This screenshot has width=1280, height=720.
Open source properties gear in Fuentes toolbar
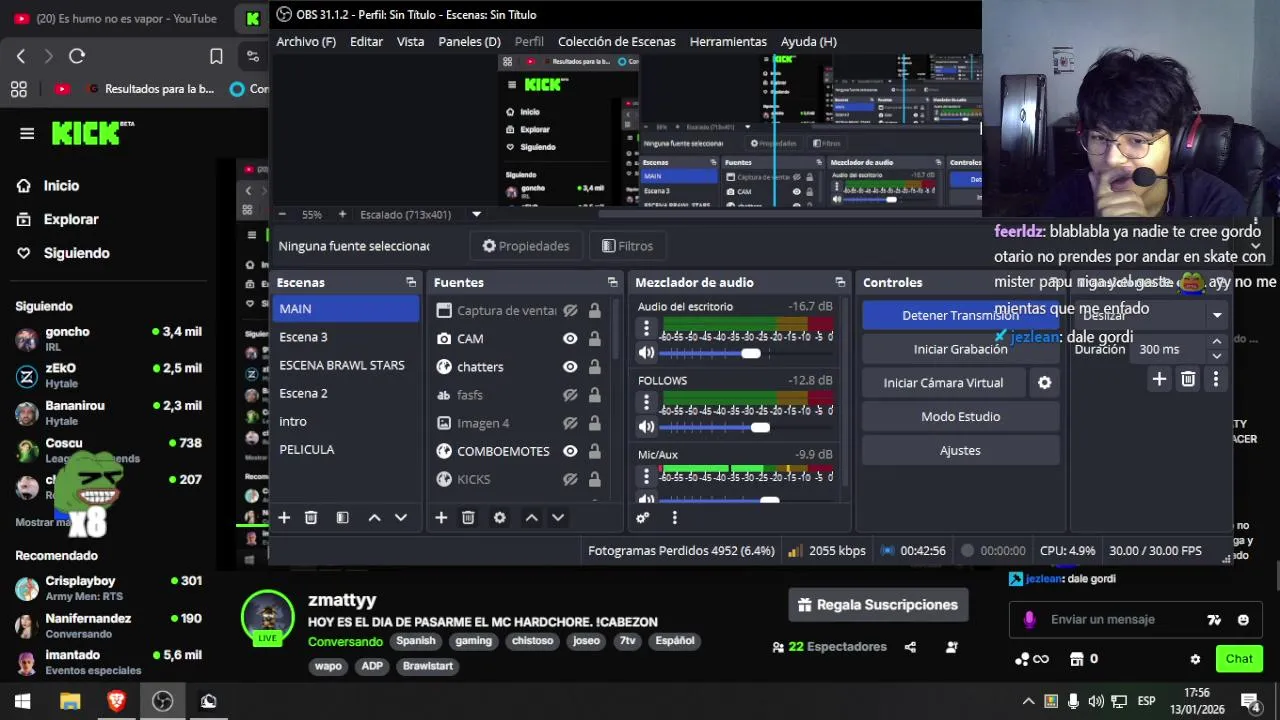click(499, 517)
